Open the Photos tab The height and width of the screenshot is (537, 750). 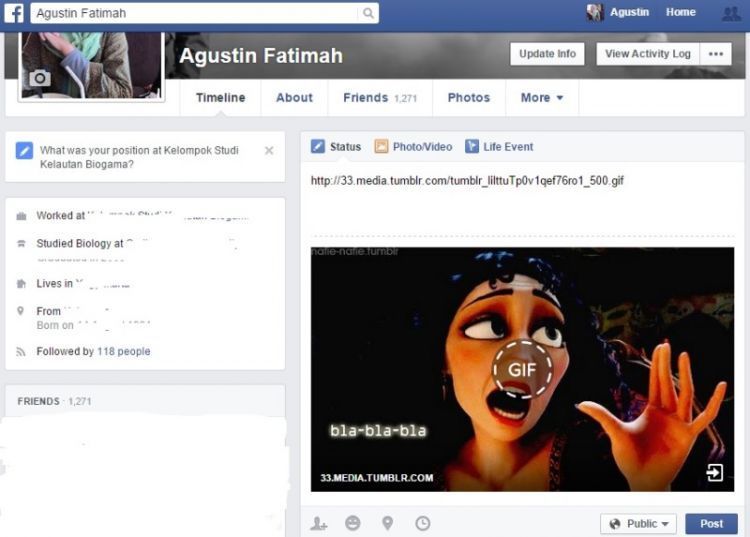pyautogui.click(x=469, y=98)
